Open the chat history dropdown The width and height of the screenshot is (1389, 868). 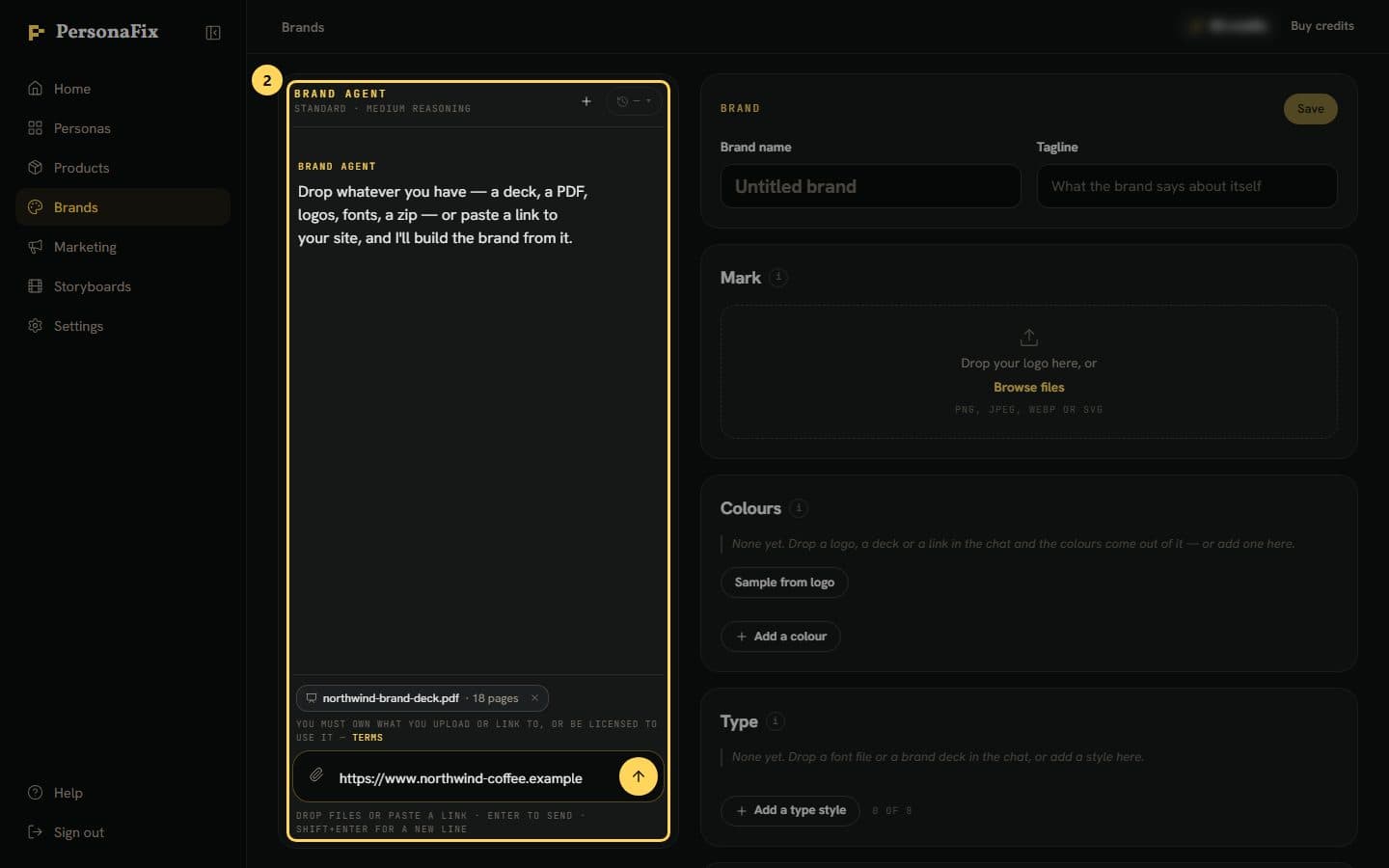(635, 101)
